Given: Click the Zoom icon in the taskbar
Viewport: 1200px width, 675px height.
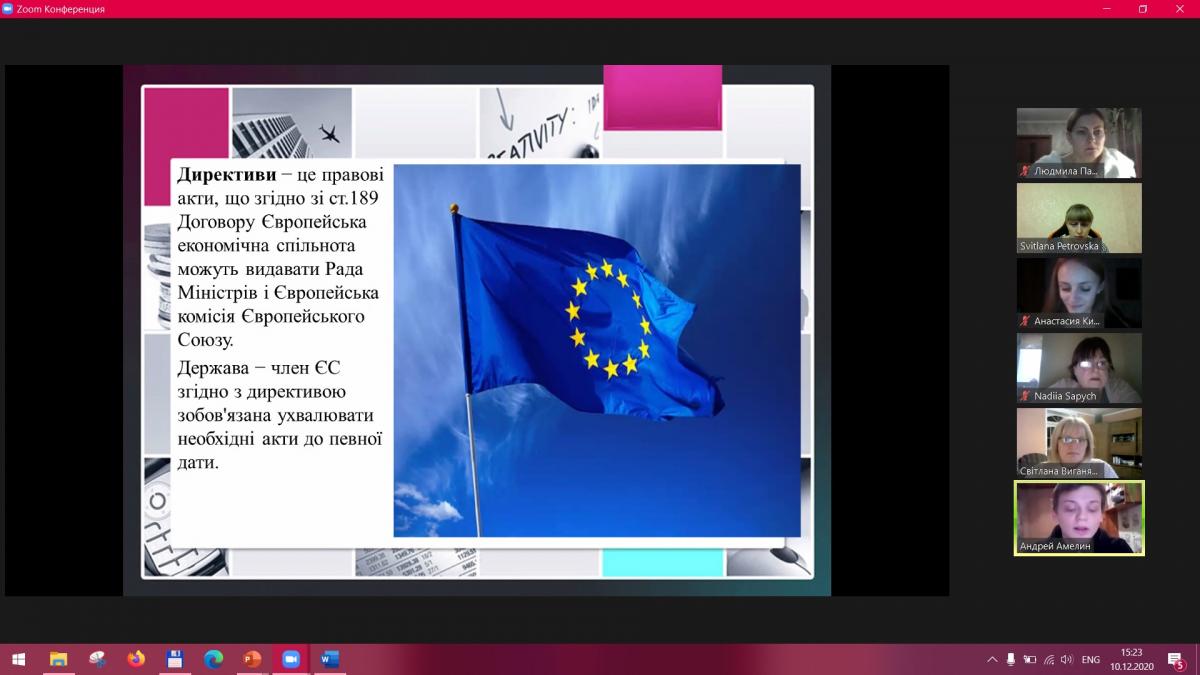Looking at the screenshot, I should [291, 659].
